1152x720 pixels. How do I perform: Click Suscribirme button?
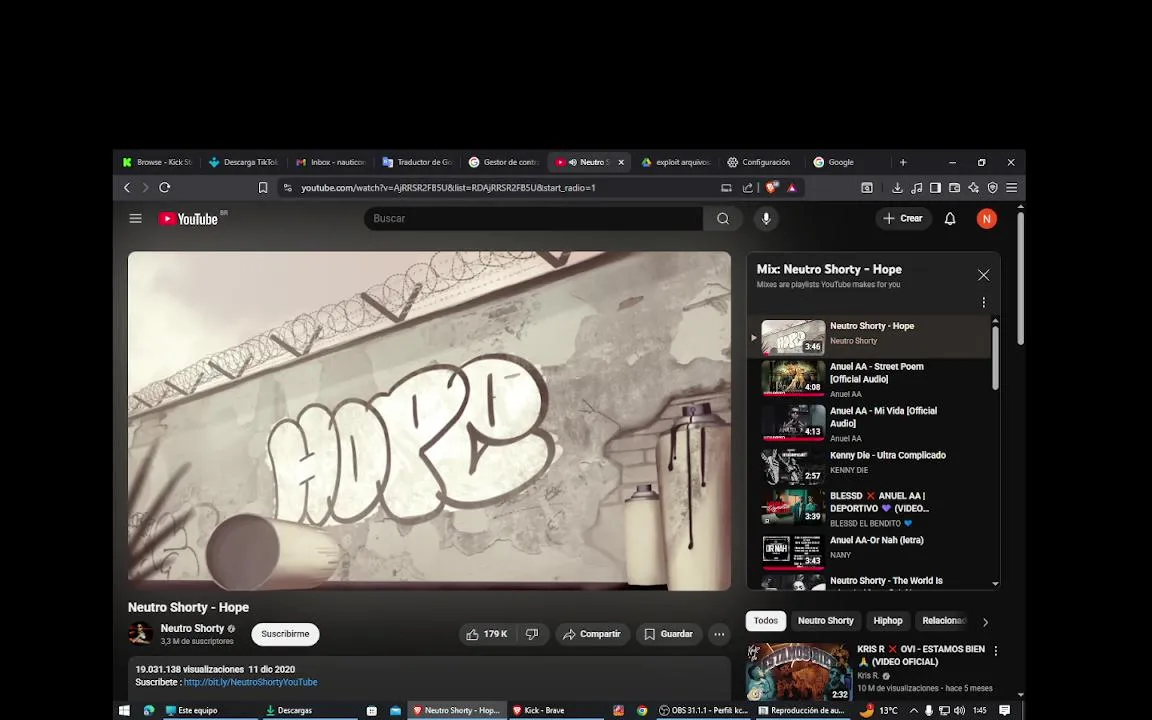tap(285, 634)
